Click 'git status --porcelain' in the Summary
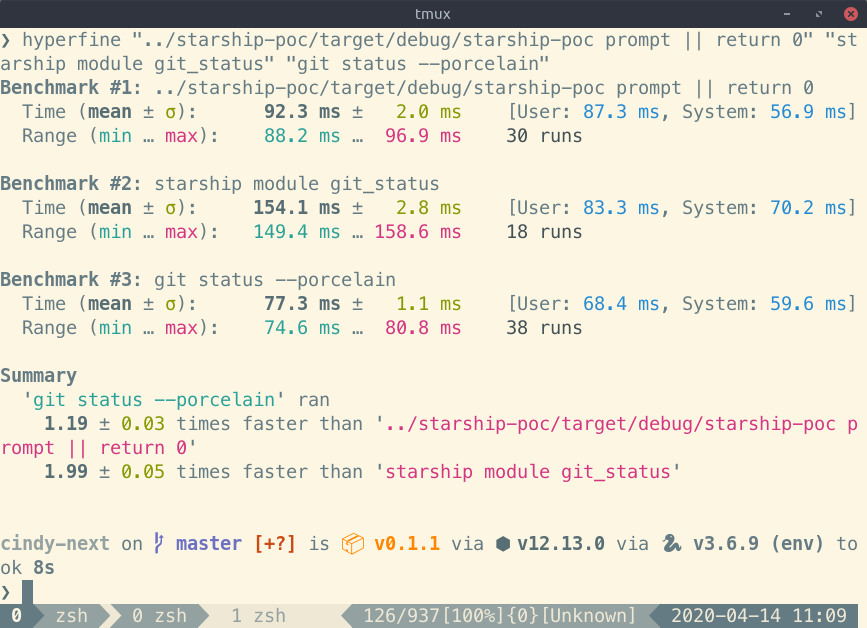Viewport: 867px width, 628px height. (x=153, y=400)
